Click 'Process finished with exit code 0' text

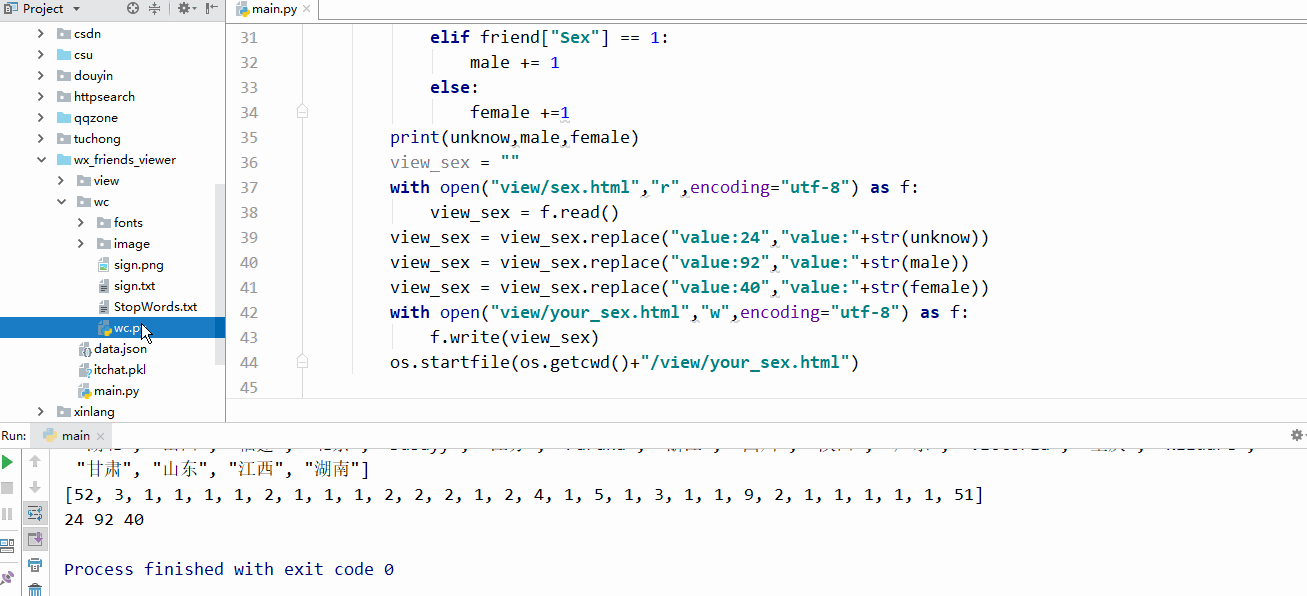[229, 569]
